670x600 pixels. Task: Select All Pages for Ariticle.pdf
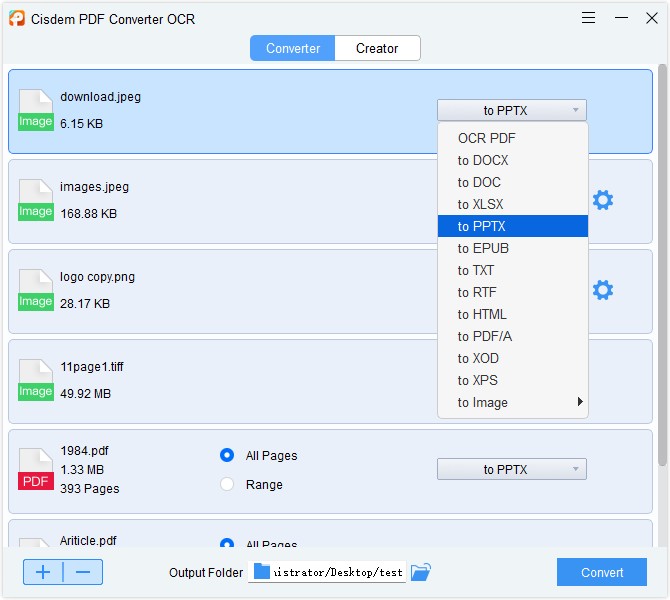pyautogui.click(x=227, y=543)
